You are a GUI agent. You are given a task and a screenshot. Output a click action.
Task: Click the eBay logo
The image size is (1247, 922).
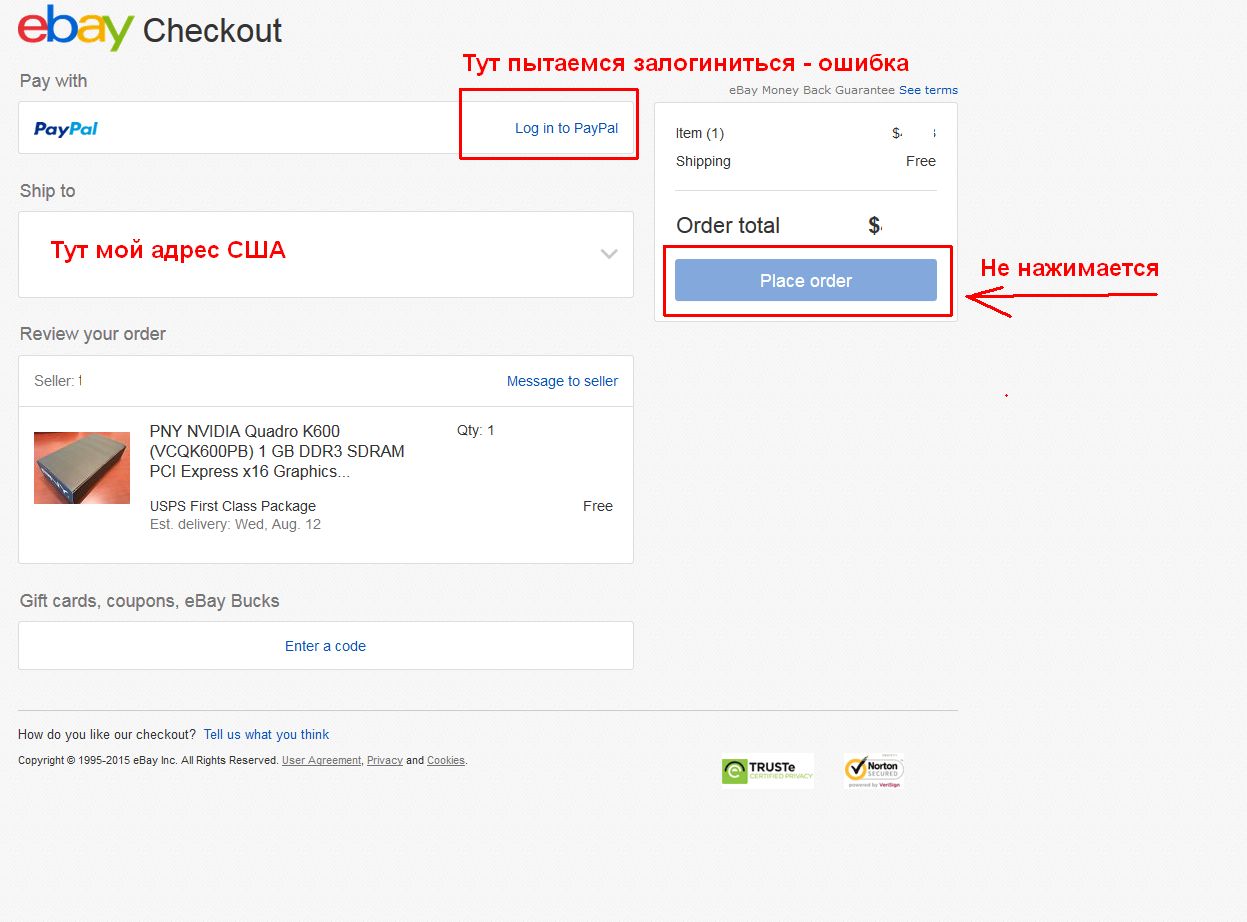[75, 28]
